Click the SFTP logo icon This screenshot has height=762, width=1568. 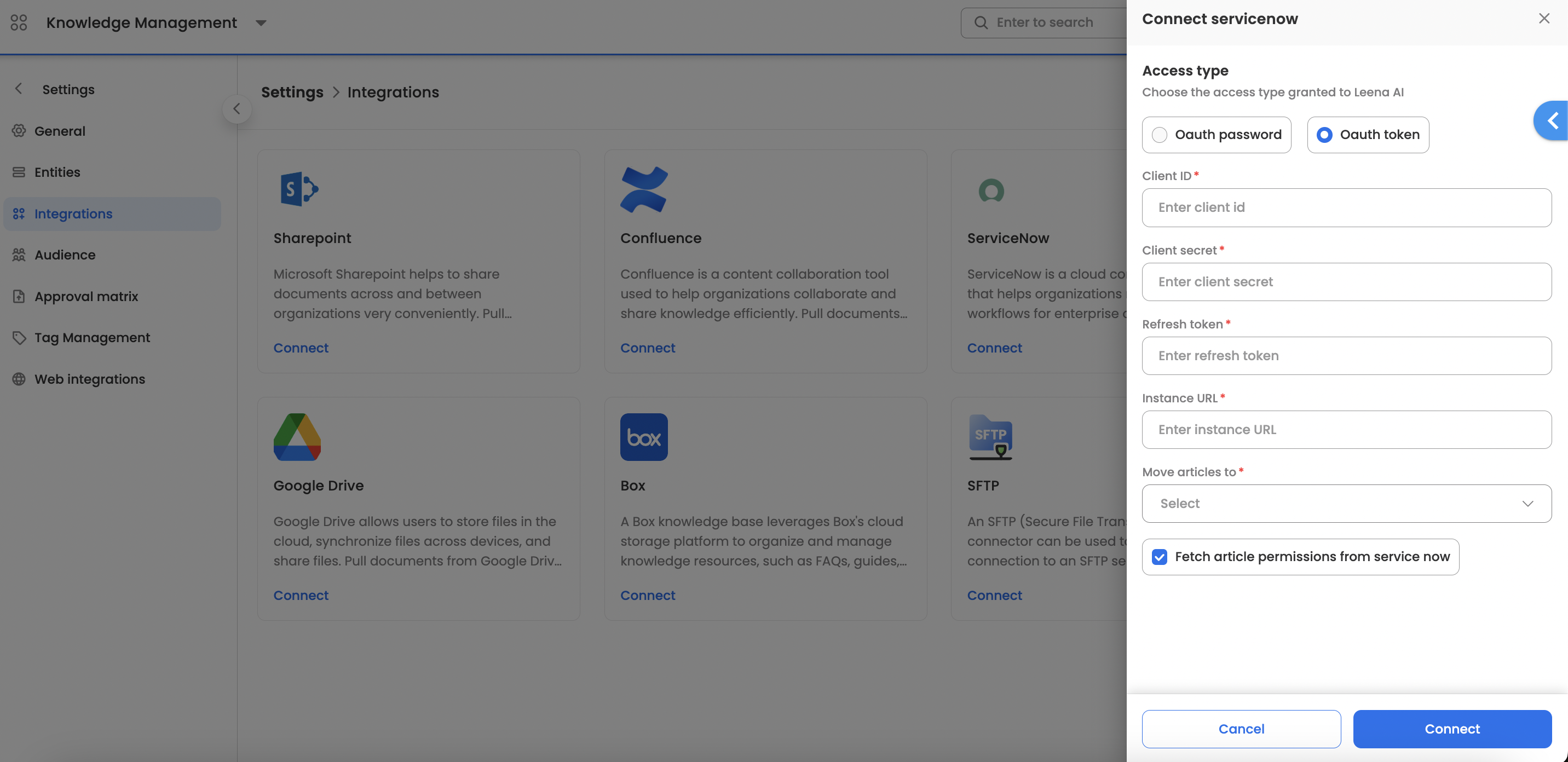pyautogui.click(x=990, y=437)
